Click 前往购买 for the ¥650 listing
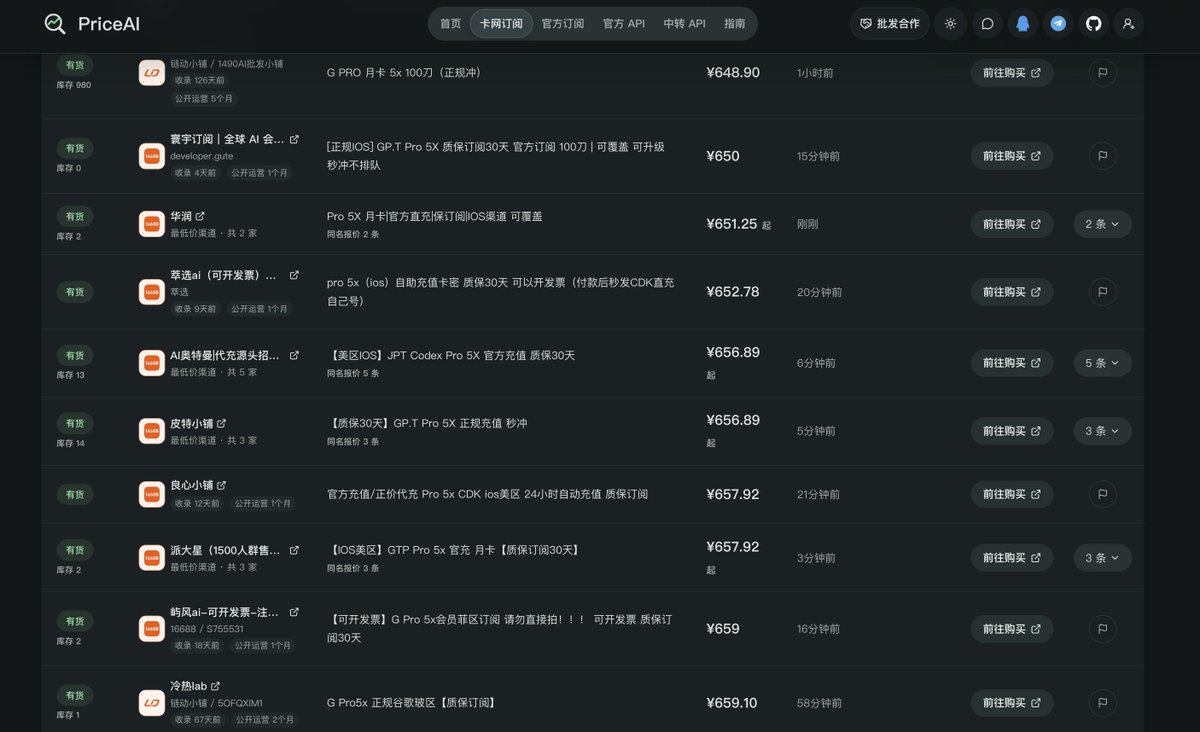 tap(1012, 156)
